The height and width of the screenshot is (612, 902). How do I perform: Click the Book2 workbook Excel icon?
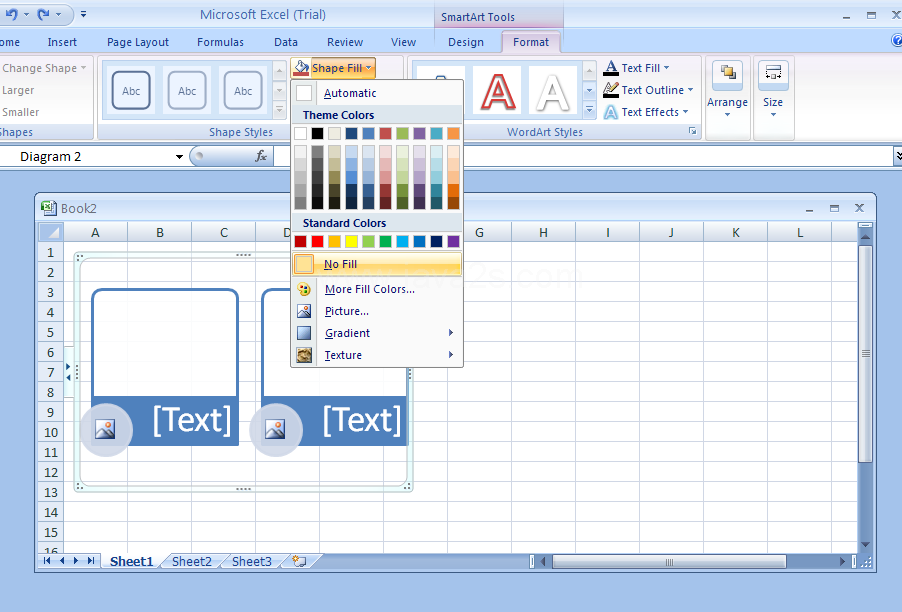pos(49,208)
